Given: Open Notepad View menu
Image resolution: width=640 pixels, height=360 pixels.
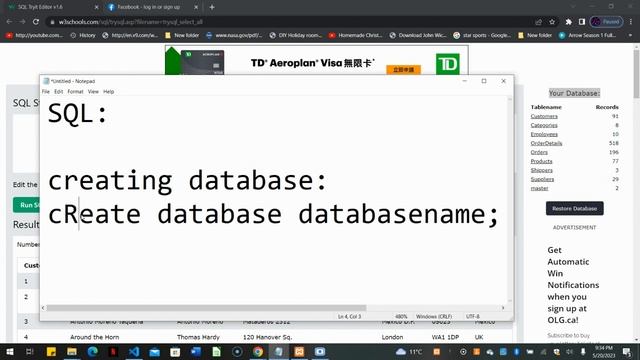Looking at the screenshot, I should coord(93,91).
